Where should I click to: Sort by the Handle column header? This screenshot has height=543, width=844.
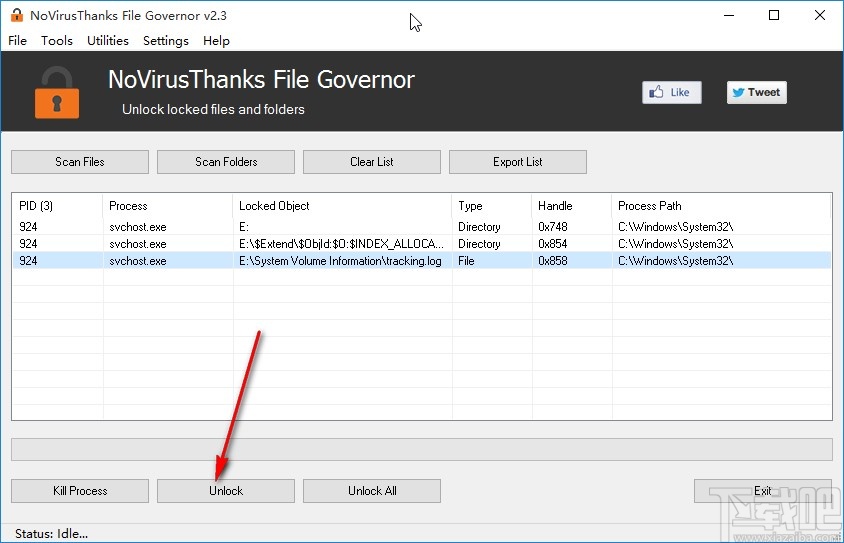tap(572, 206)
